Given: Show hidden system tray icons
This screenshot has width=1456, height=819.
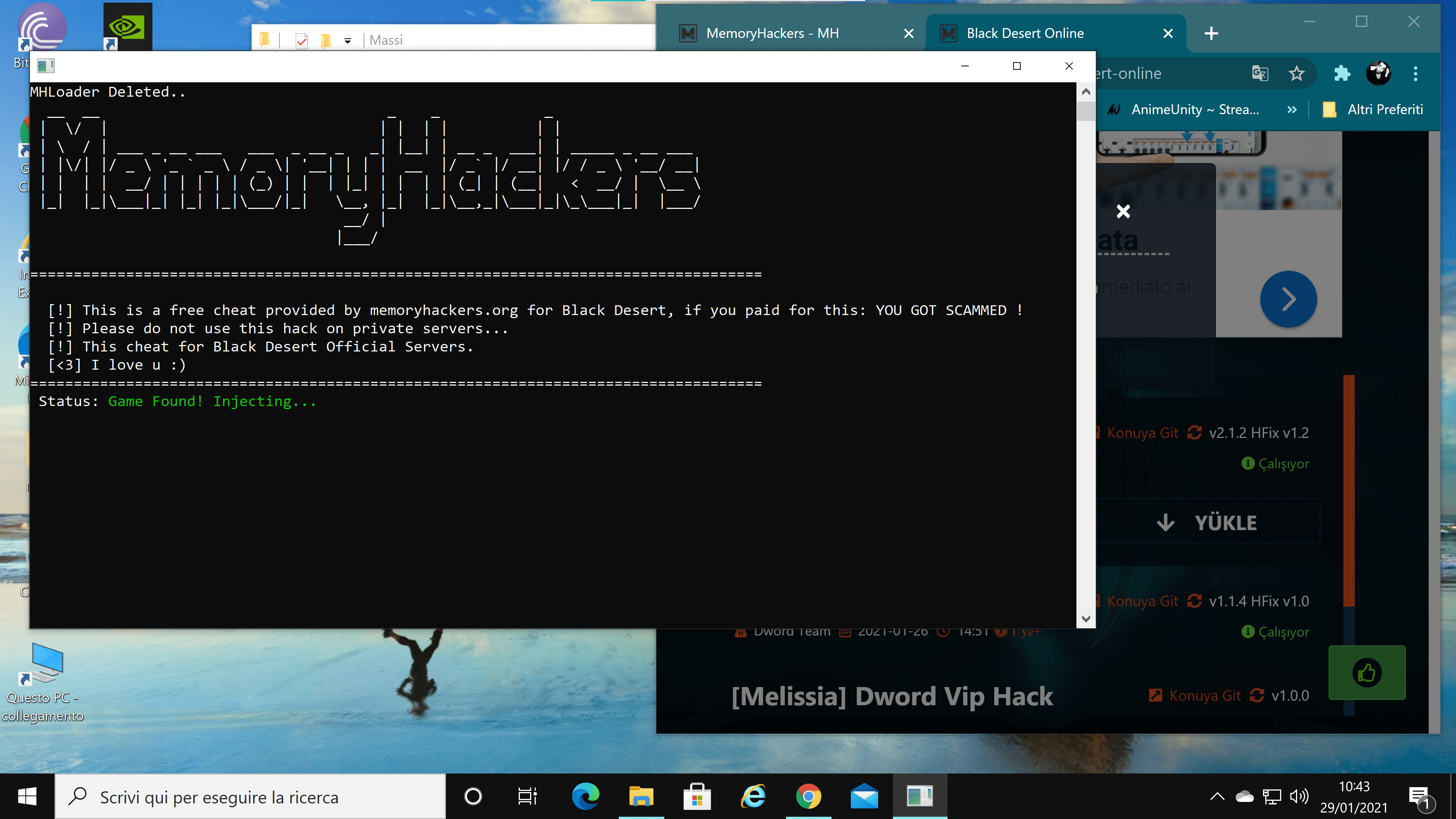Looking at the screenshot, I should [1217, 796].
